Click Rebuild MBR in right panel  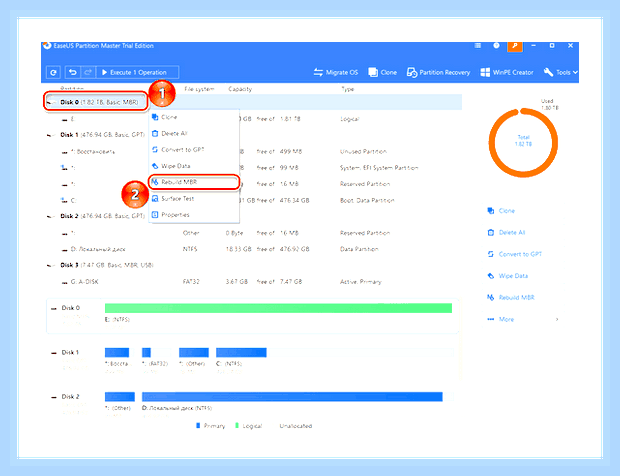pyautogui.click(x=516, y=298)
